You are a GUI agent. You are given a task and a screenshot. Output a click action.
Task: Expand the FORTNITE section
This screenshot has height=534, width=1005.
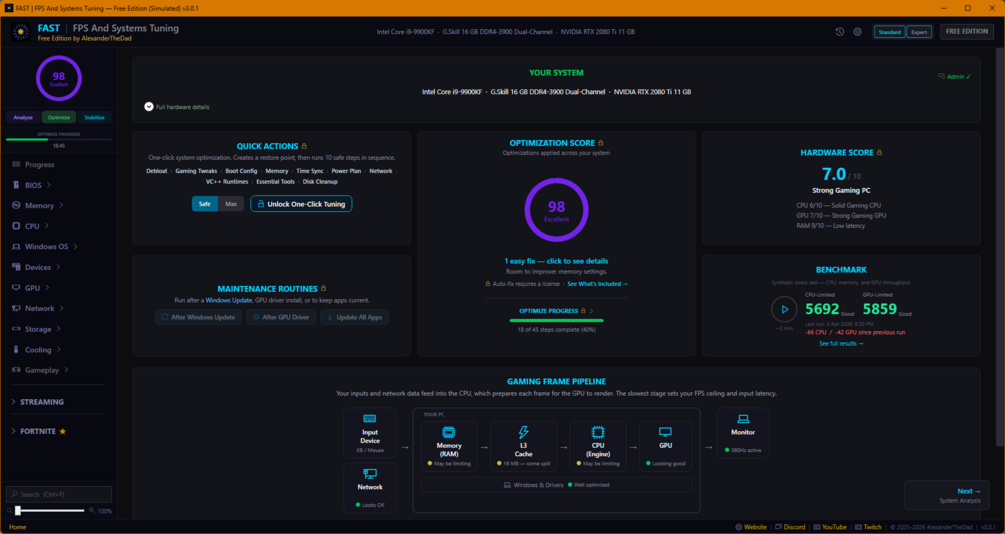click(38, 431)
